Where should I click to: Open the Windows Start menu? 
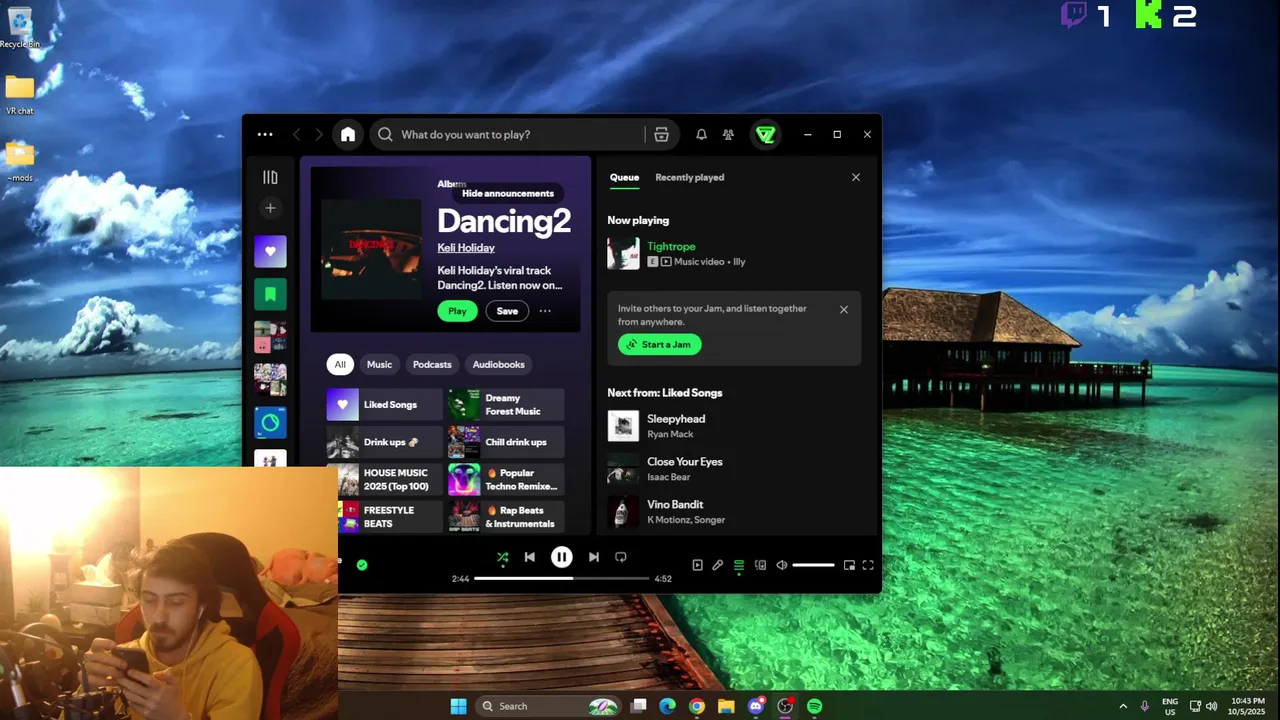coord(458,706)
